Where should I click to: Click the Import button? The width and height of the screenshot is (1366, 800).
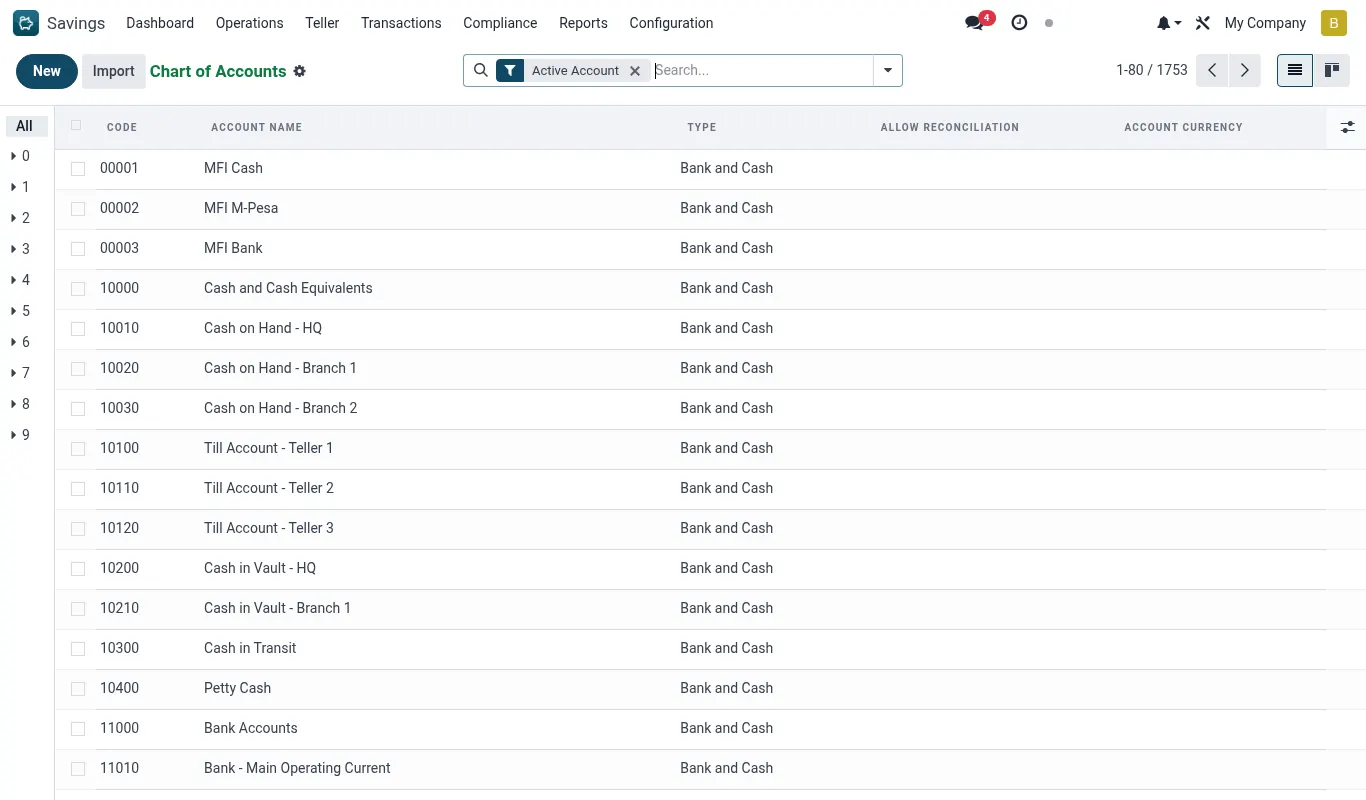113,71
